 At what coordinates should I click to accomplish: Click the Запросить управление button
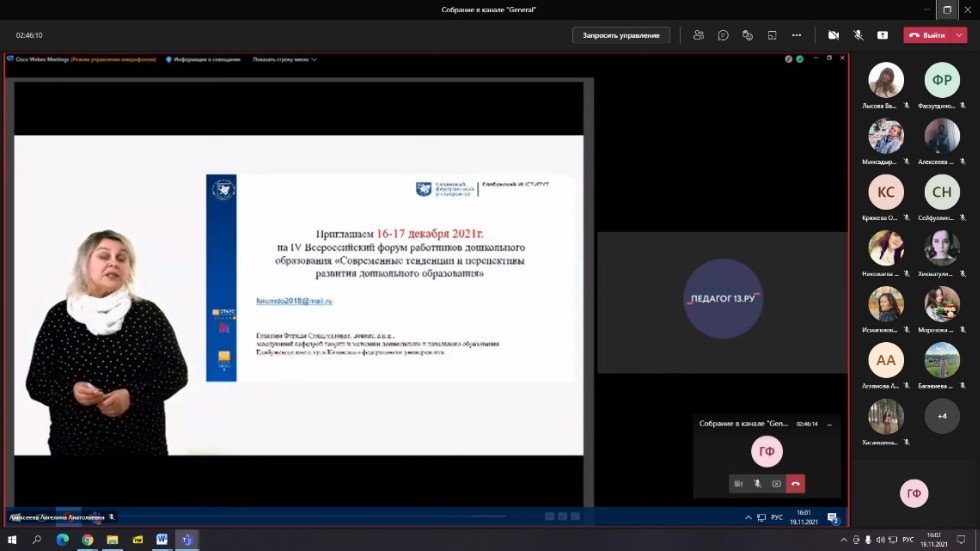coord(620,35)
